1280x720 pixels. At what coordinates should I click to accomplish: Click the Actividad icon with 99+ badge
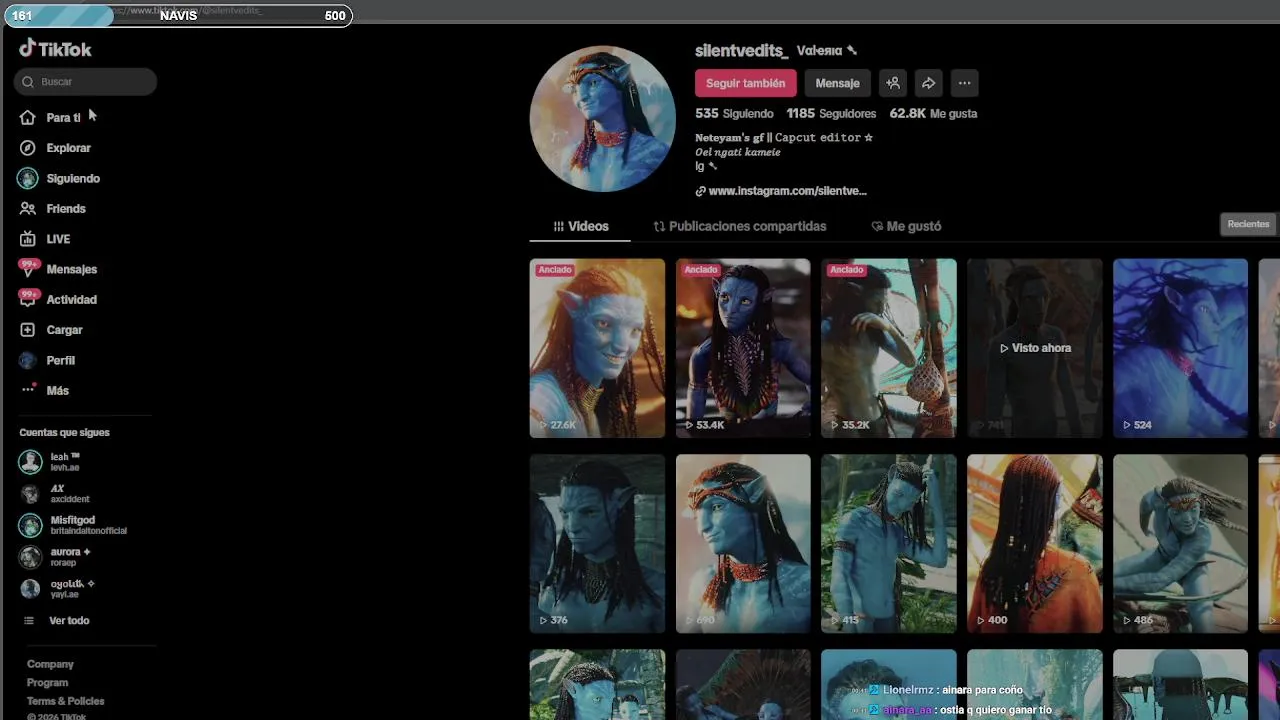tap(28, 298)
